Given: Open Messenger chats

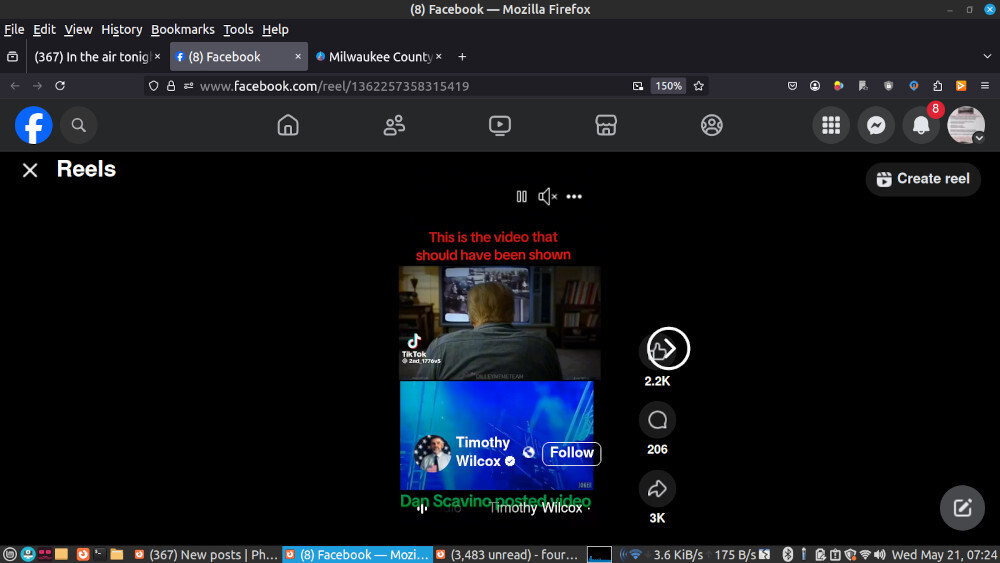Looking at the screenshot, I should click(876, 125).
